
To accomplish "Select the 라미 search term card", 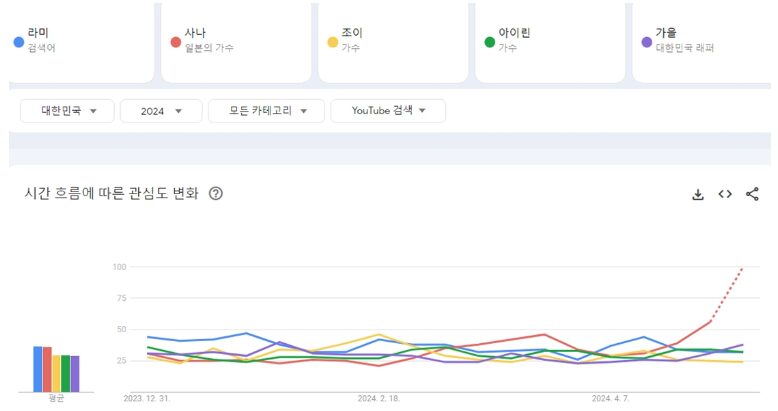I will click(80, 40).
